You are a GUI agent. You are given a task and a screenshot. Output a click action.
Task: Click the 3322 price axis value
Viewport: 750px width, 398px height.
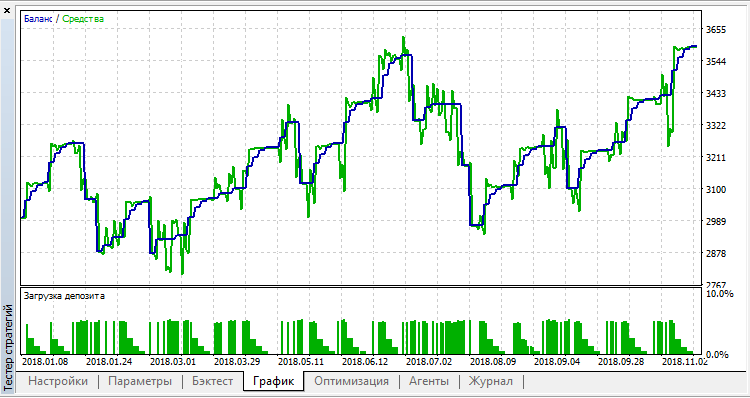click(x=716, y=125)
